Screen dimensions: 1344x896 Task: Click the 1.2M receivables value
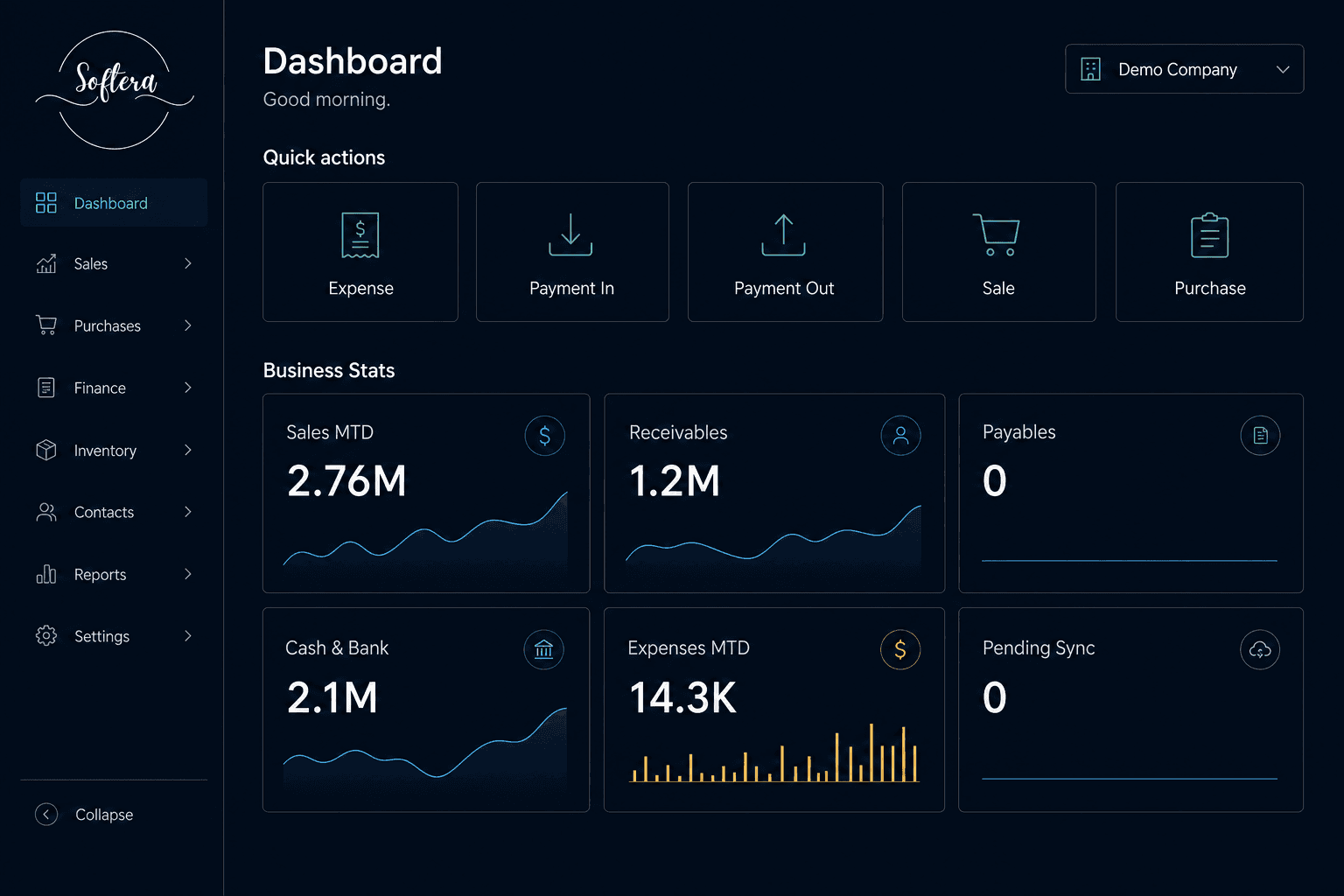tap(675, 481)
